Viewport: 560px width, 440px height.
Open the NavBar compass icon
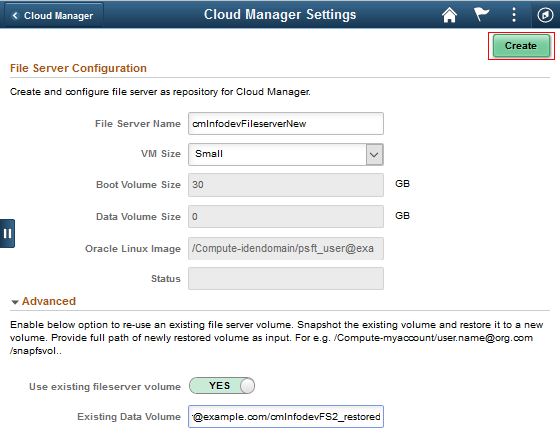coord(545,15)
